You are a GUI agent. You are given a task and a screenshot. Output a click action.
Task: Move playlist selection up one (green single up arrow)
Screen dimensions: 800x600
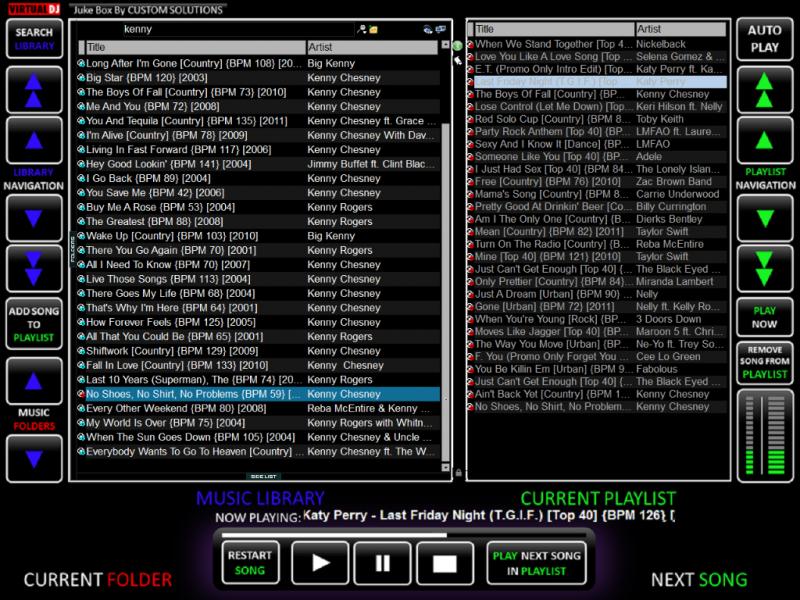coord(764,140)
